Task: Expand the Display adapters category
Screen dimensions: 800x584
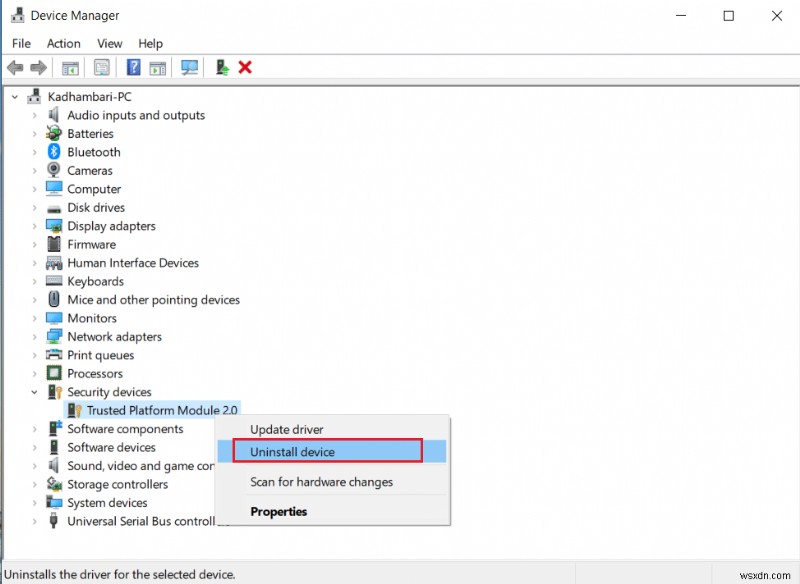Action: click(x=34, y=226)
